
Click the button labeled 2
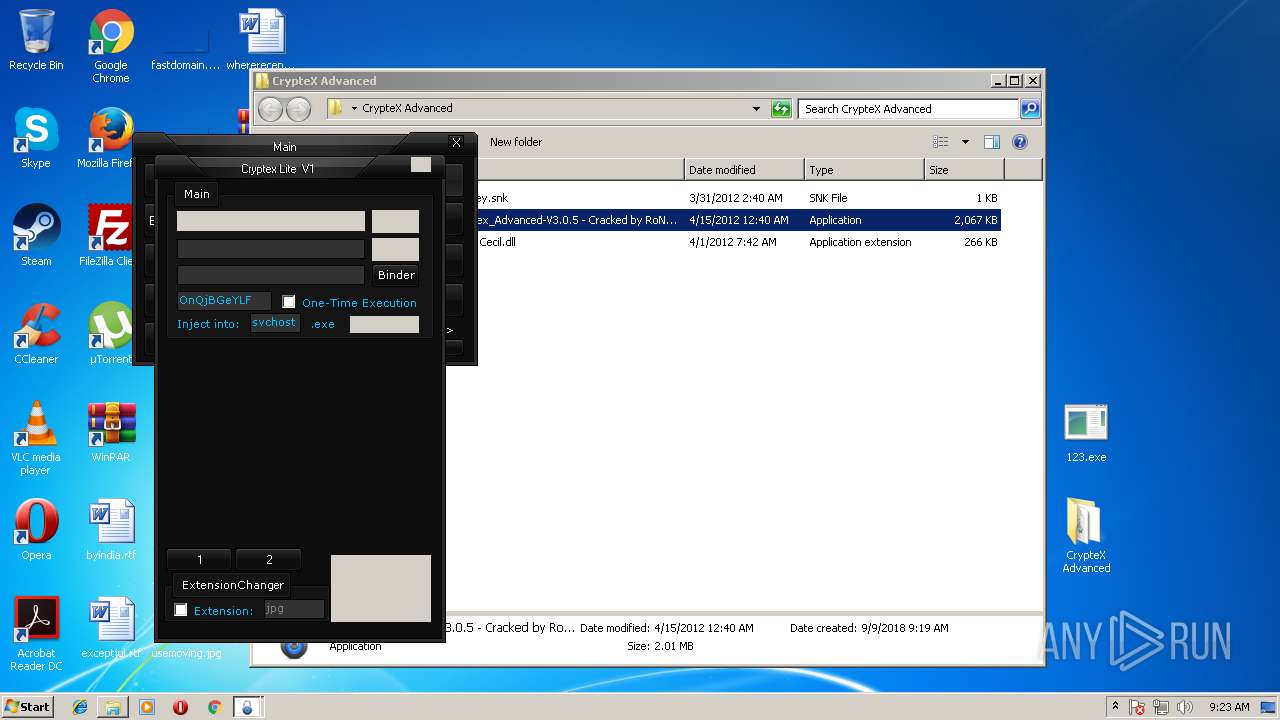269,560
